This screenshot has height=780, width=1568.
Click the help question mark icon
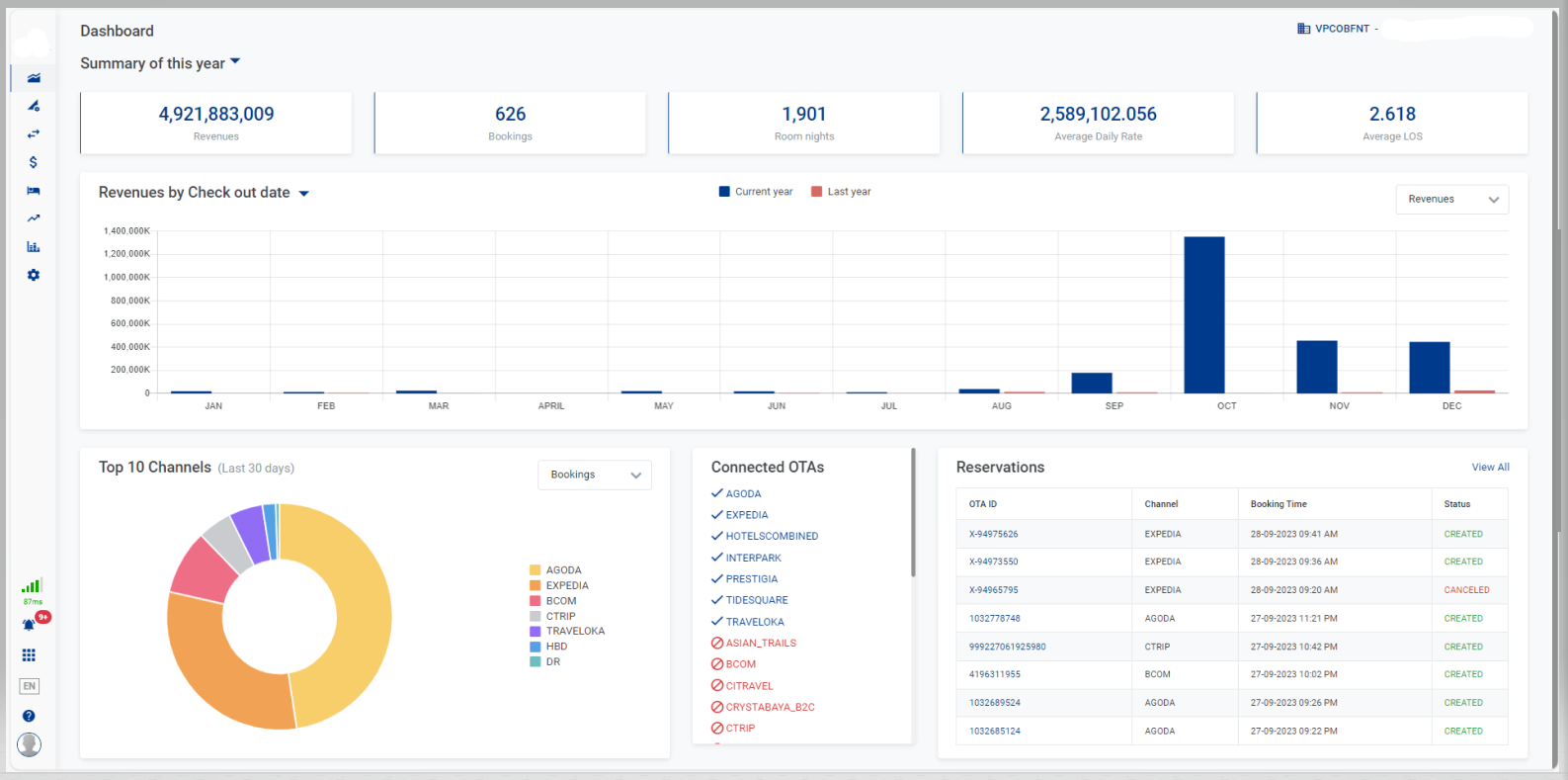pyautogui.click(x=29, y=716)
